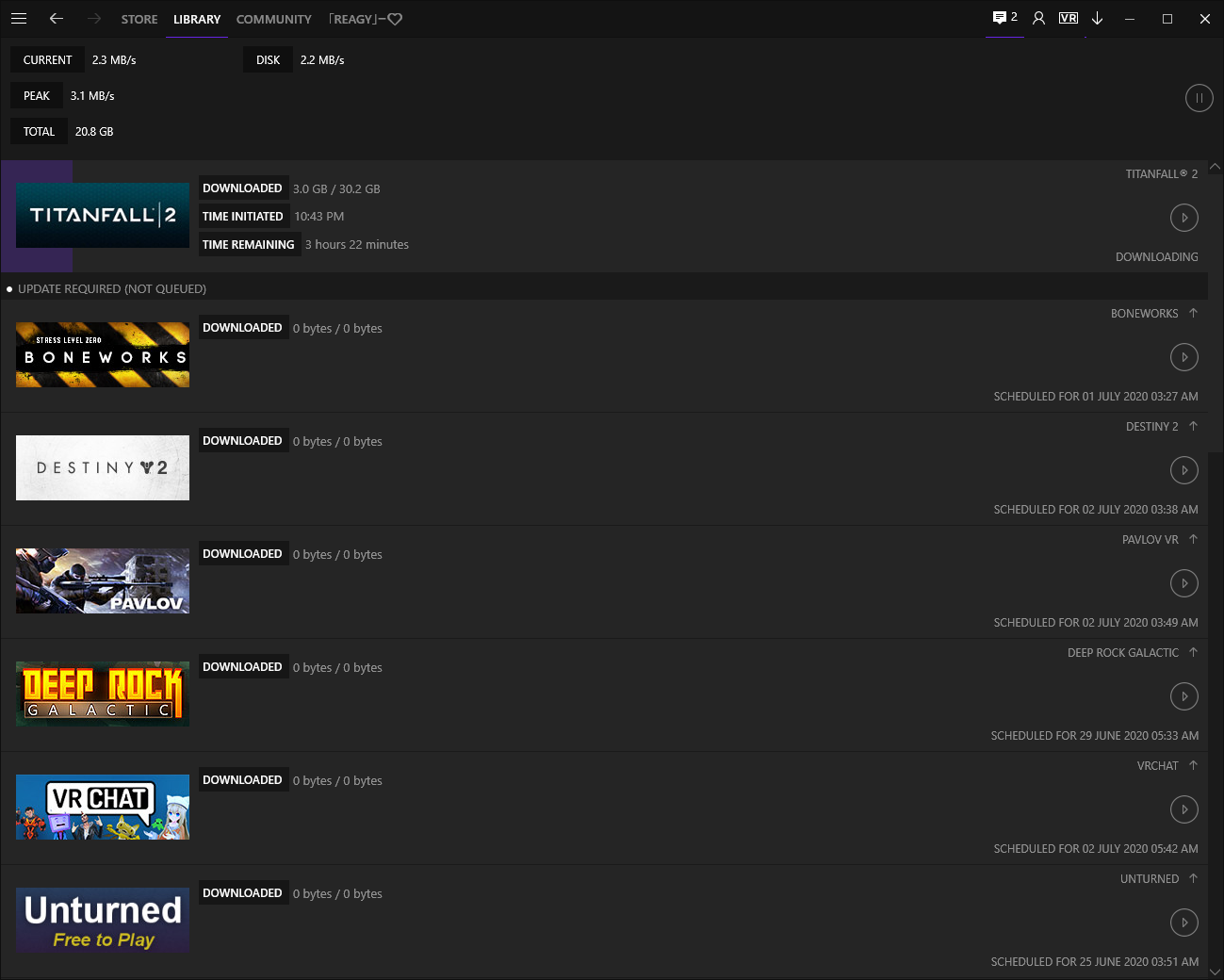Click the DEEP ROCK GALACTIC title link
Image resolution: width=1224 pixels, height=980 pixels.
pyautogui.click(x=1122, y=653)
